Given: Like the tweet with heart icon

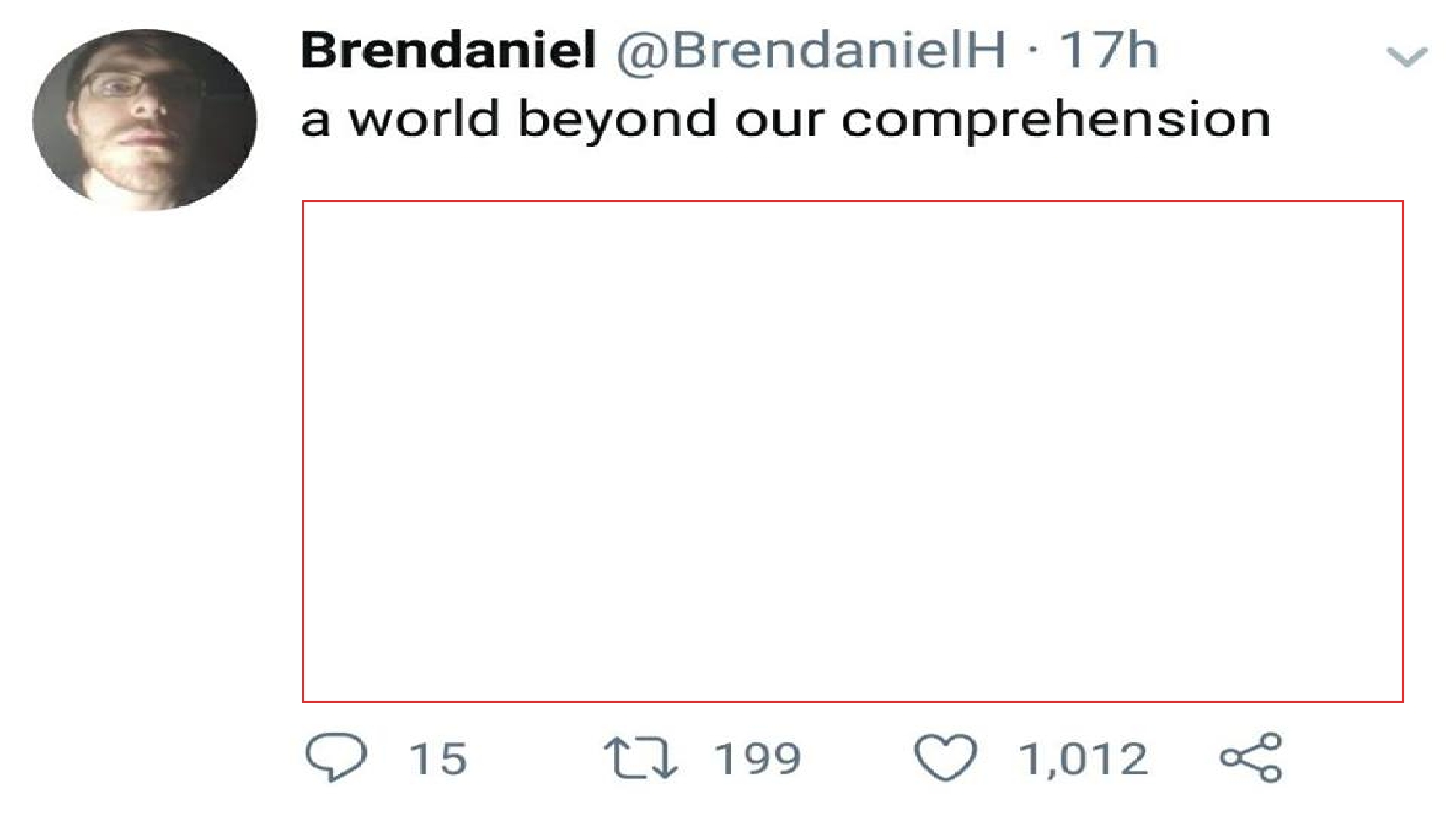Looking at the screenshot, I should coord(945,757).
